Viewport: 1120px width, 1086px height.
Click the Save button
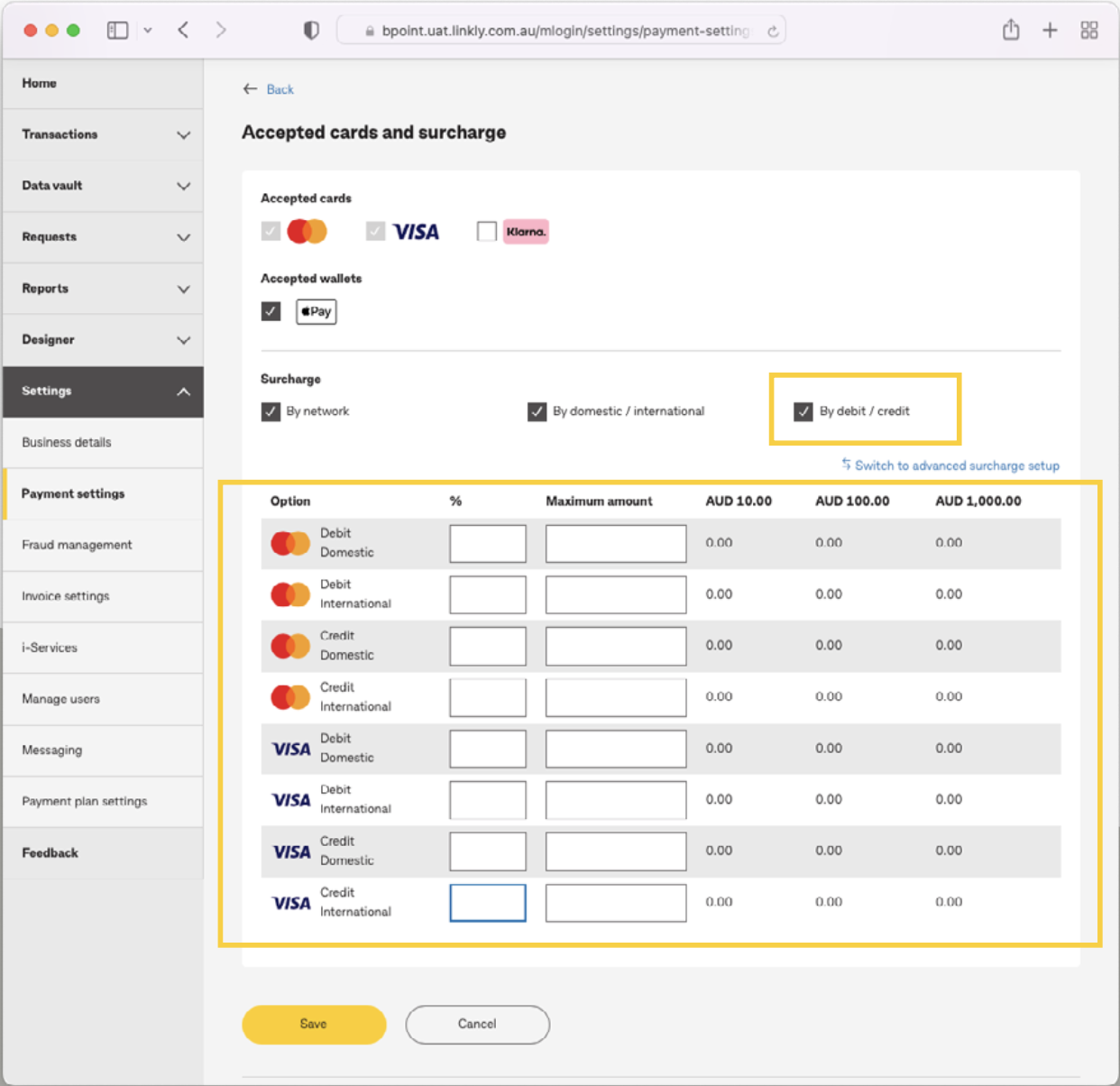[313, 1024]
